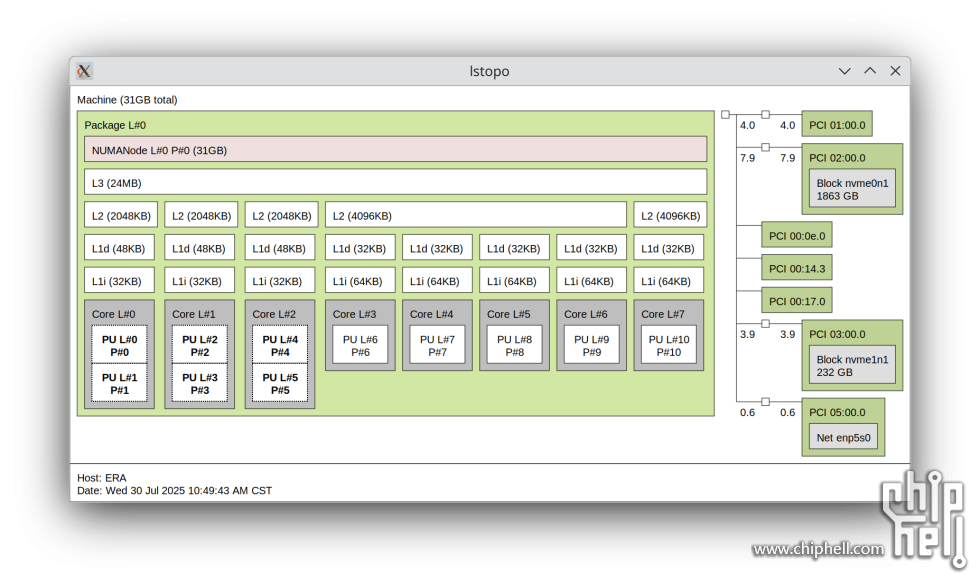The height and width of the screenshot is (584, 980).
Task: Click the L1i (64KB) box above Core L#3
Action: [360, 280]
